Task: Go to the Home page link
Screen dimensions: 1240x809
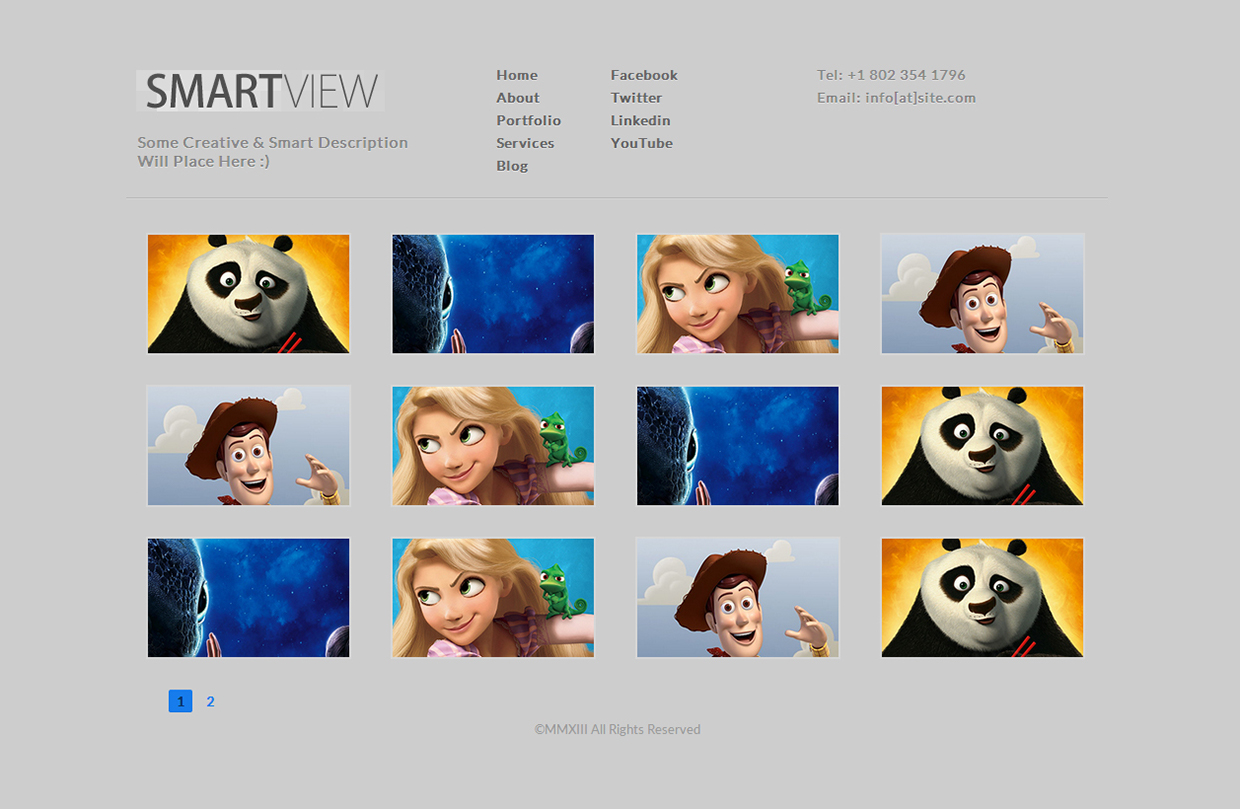Action: 516,75
